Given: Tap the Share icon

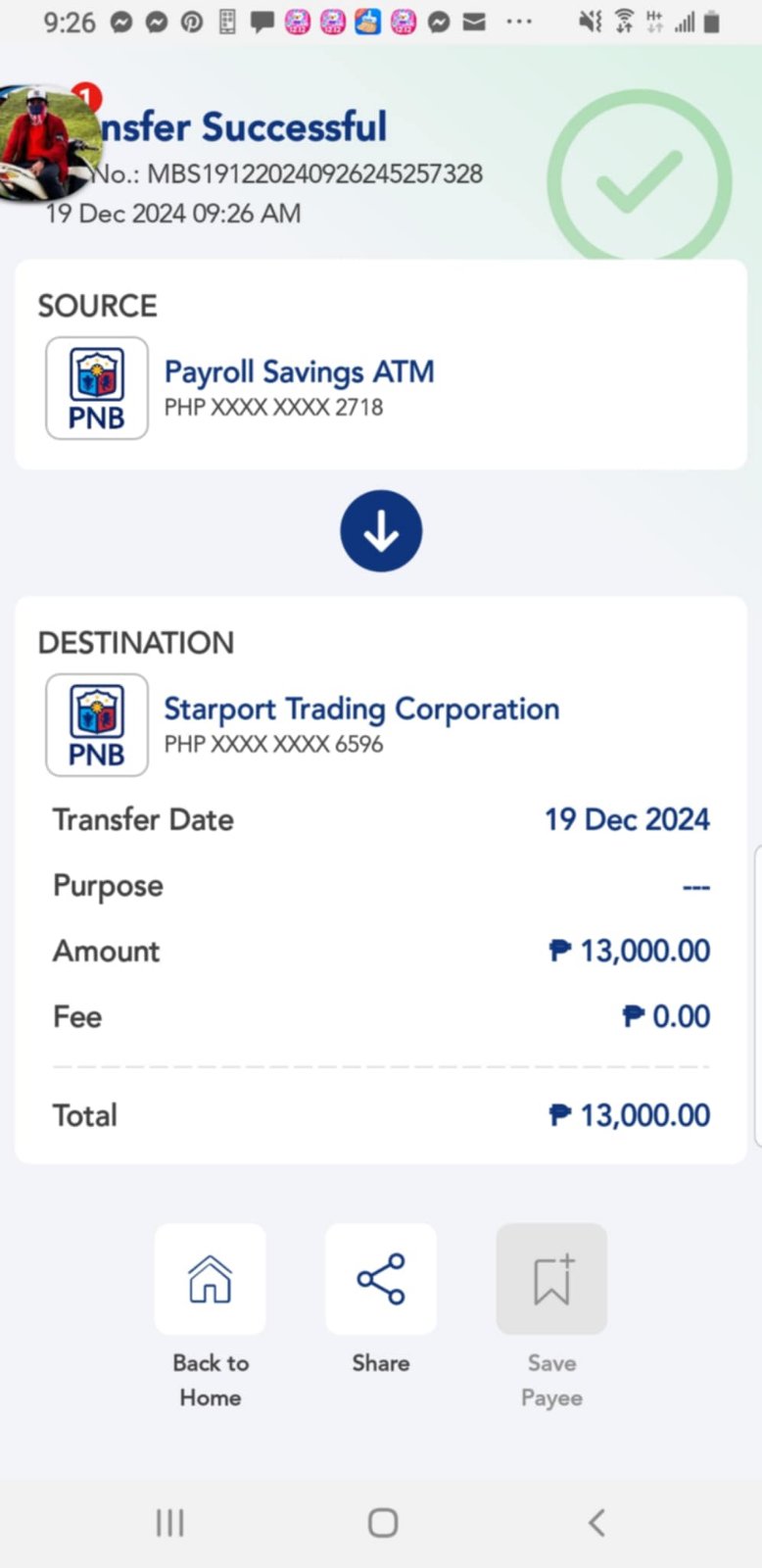Looking at the screenshot, I should coord(381,1279).
